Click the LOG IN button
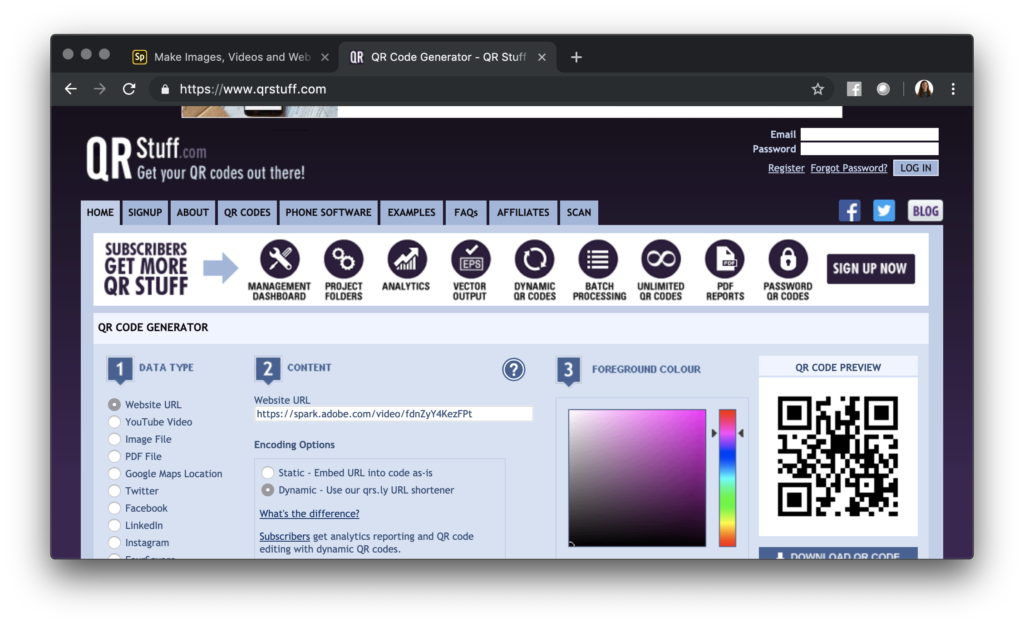 point(915,168)
